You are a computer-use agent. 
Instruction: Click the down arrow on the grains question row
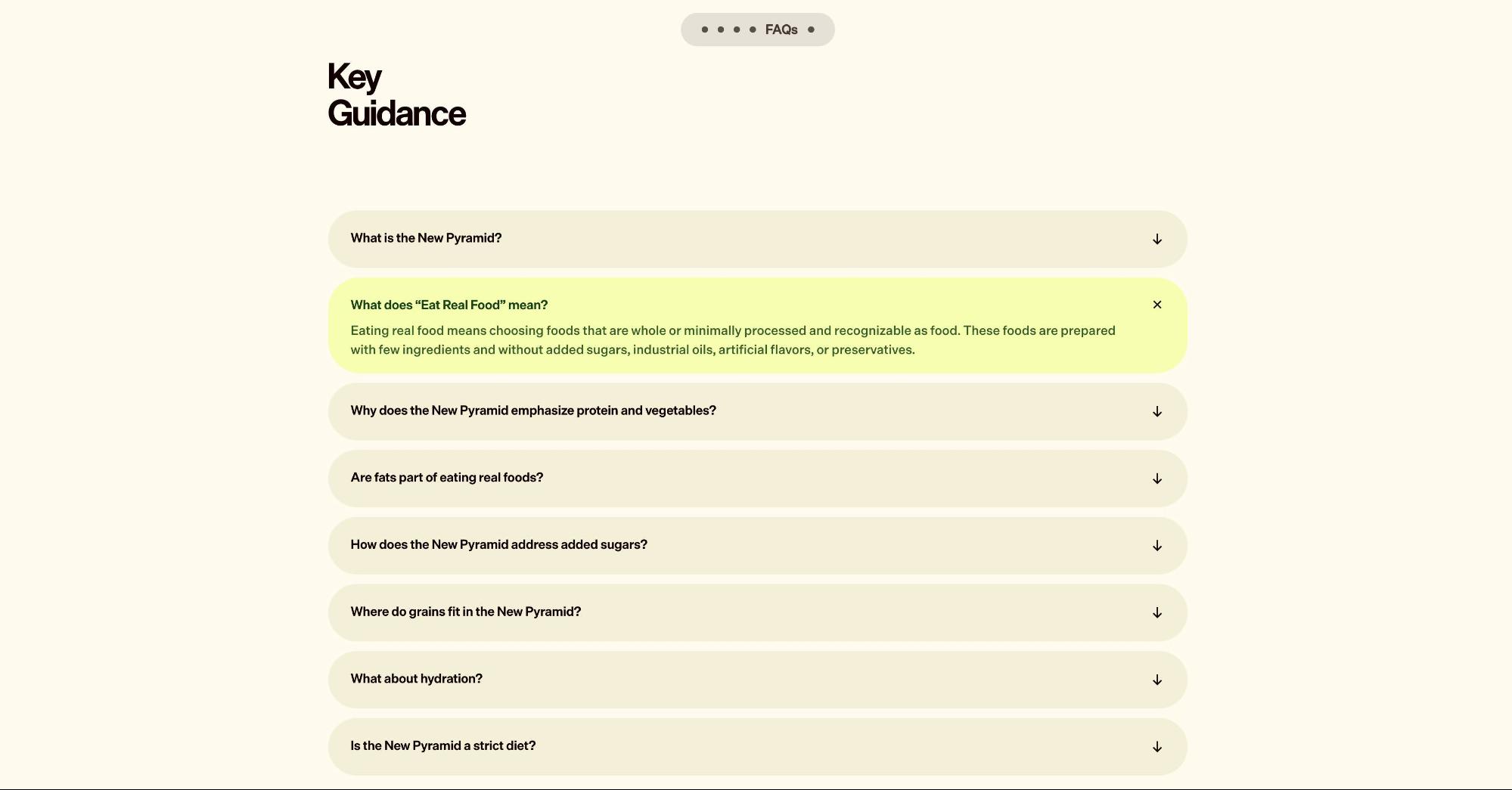click(1157, 612)
